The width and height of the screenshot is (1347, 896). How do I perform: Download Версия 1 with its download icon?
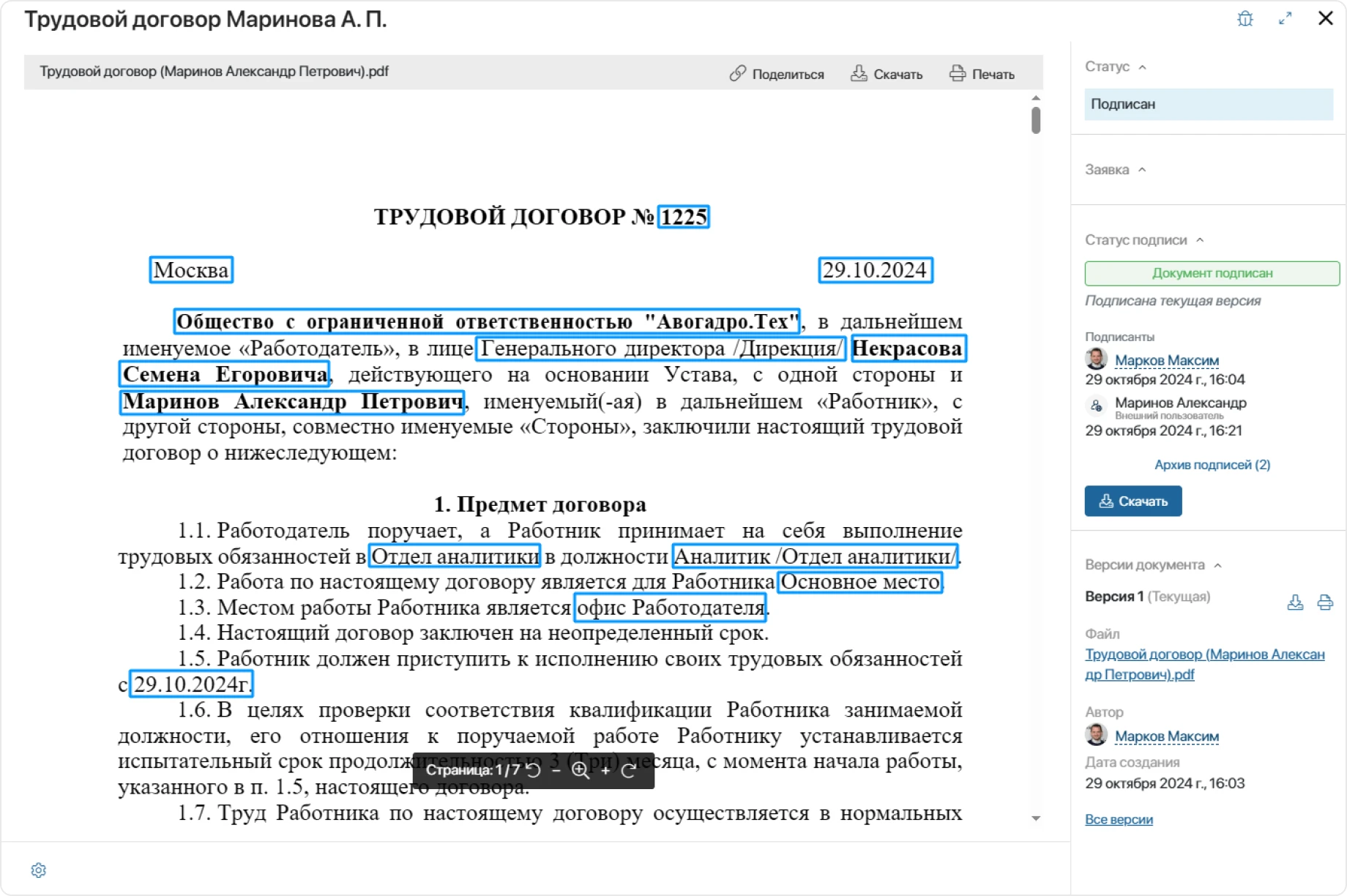pos(1296,602)
